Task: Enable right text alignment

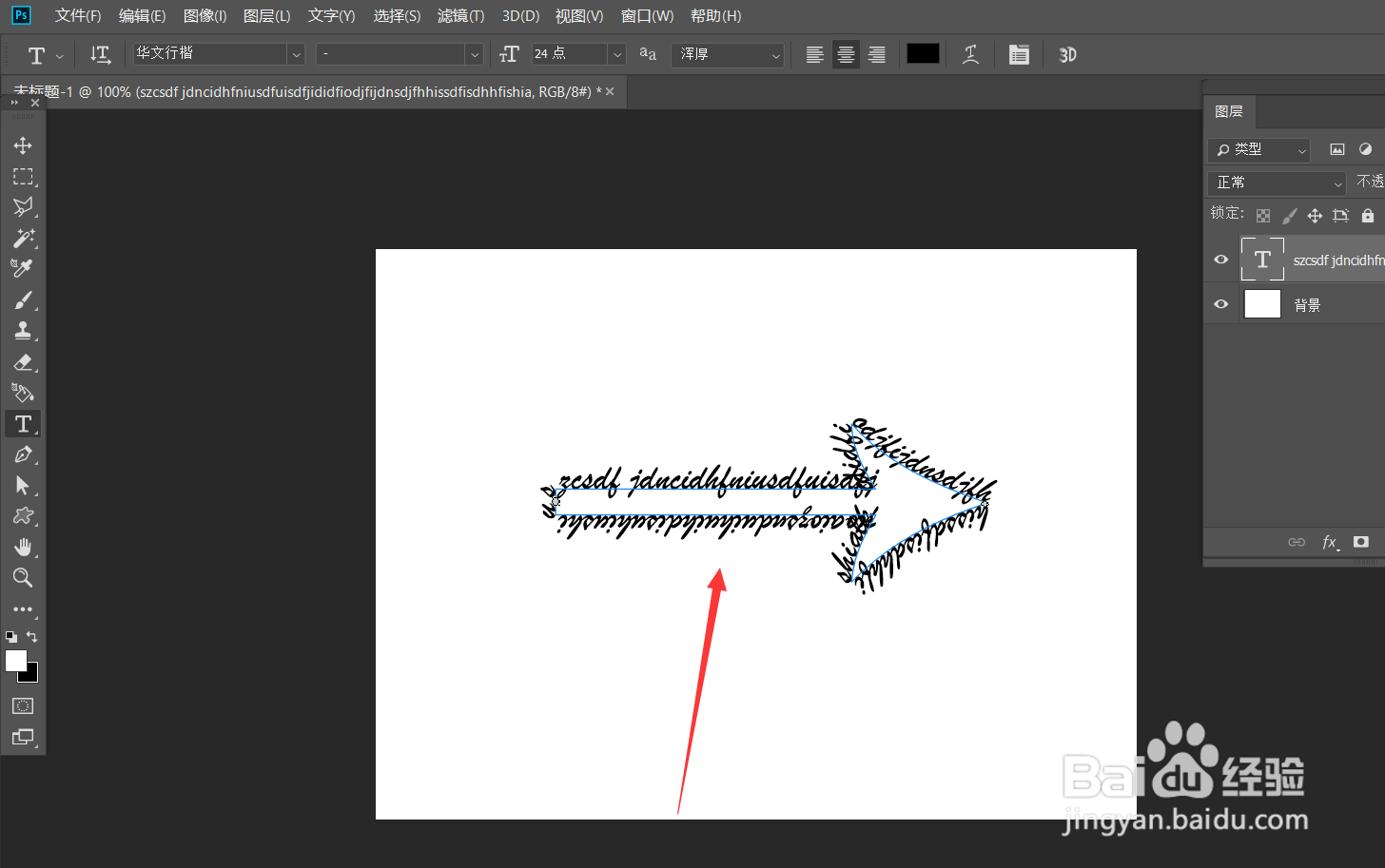Action: click(x=876, y=54)
